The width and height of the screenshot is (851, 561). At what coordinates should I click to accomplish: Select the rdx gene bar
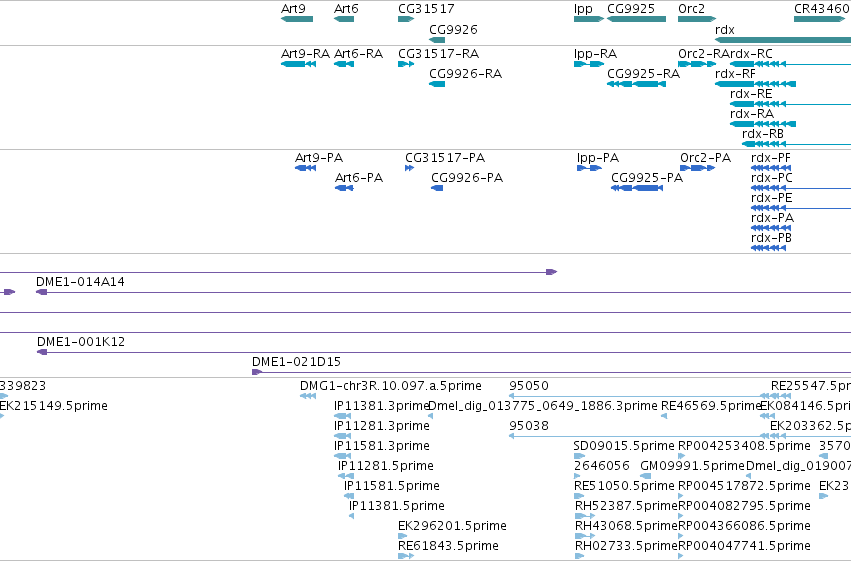[783, 40]
